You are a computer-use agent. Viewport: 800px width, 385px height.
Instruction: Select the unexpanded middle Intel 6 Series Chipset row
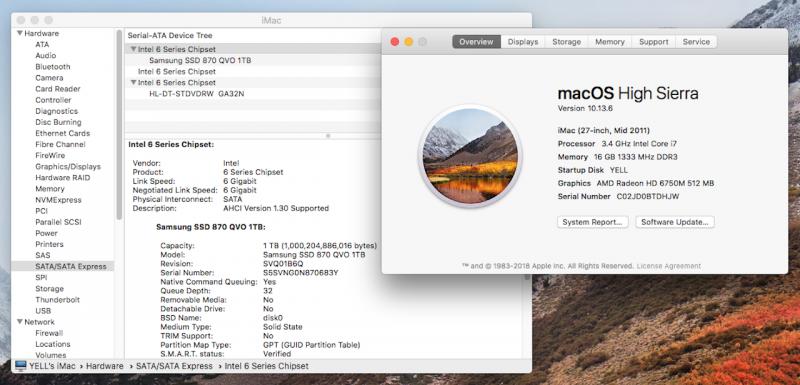click(x=177, y=71)
